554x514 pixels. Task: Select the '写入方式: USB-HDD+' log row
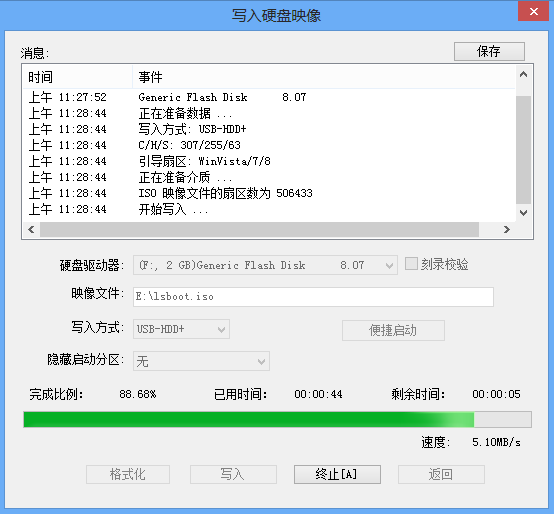tap(269, 129)
